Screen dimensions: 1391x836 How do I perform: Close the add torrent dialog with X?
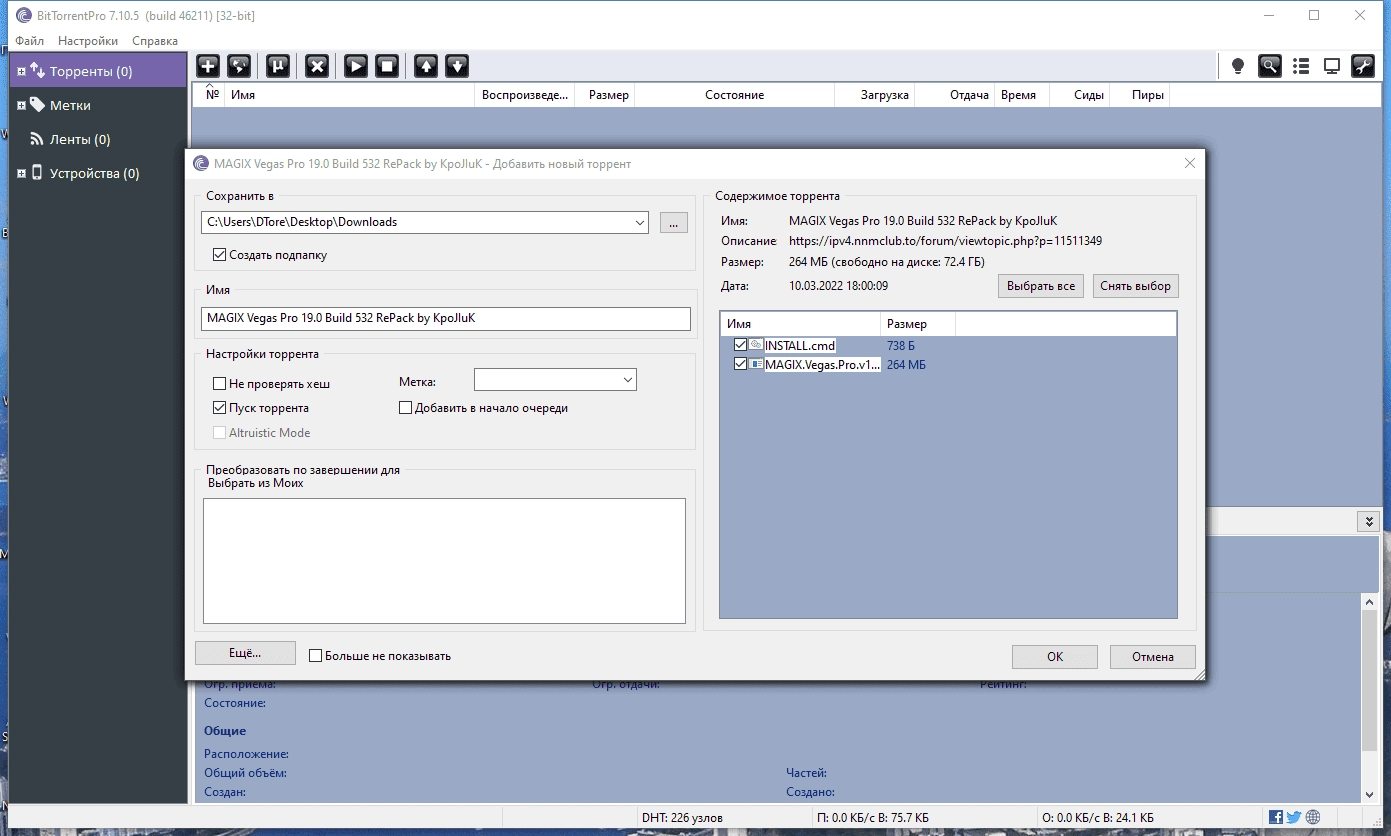(1189, 163)
